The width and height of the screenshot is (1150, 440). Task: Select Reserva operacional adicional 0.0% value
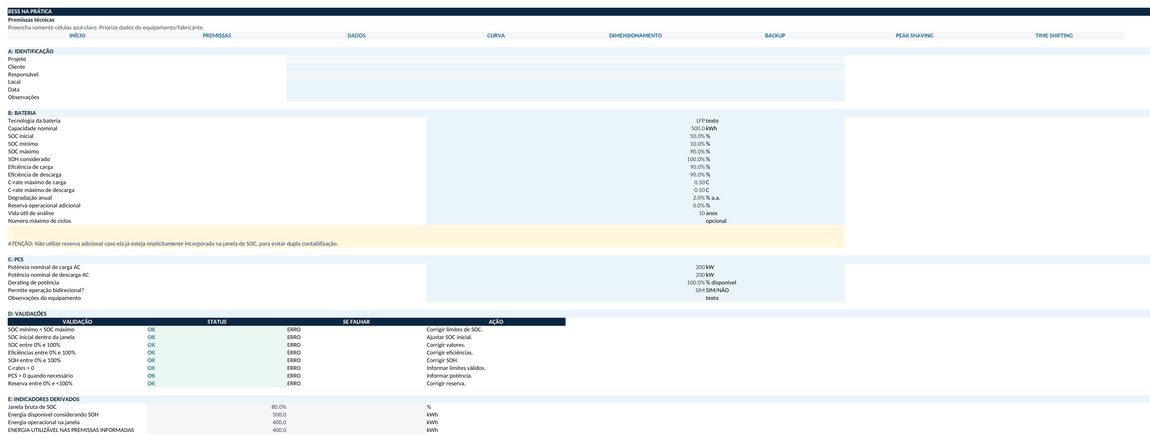698,205
